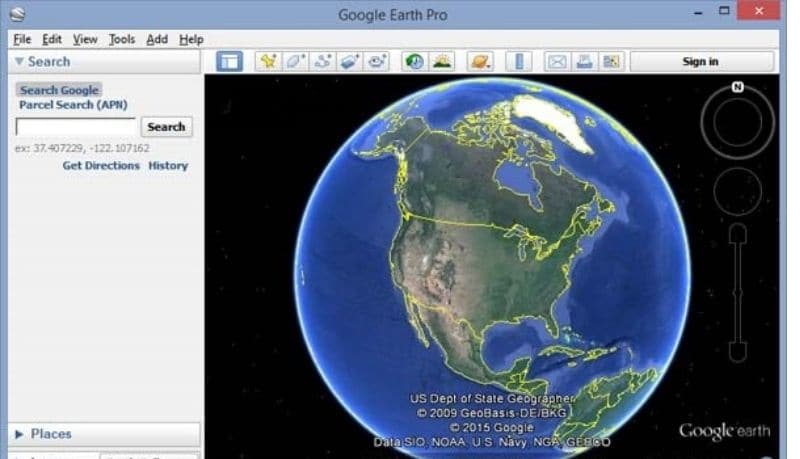
Task: Open the ruler tool
Action: click(519, 62)
